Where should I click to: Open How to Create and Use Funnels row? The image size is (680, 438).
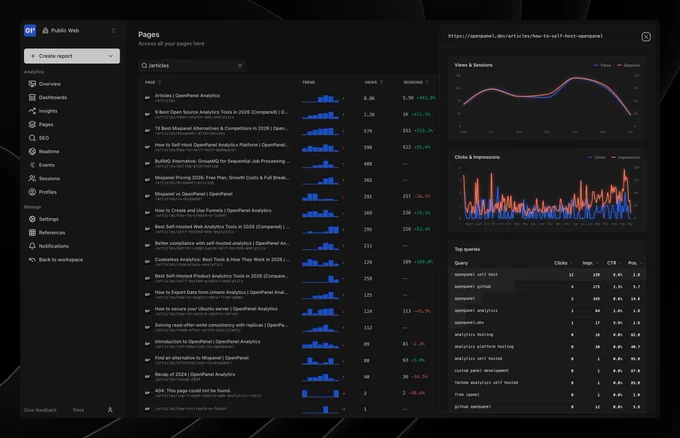click(290, 213)
